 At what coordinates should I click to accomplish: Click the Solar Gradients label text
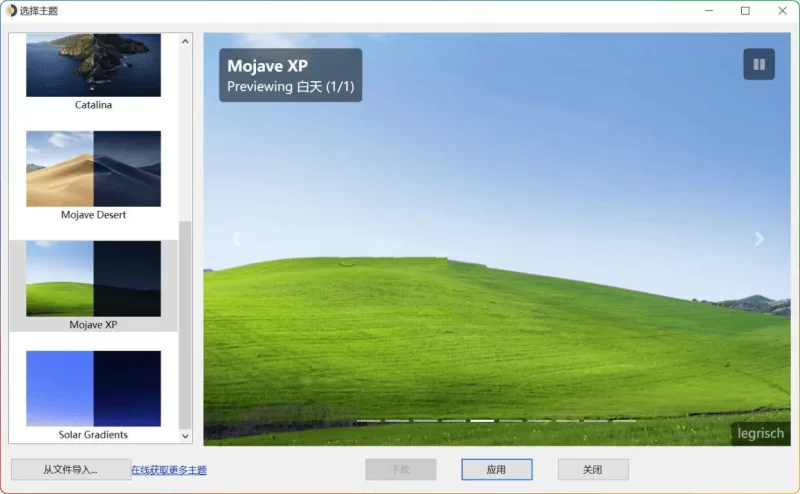tap(93, 435)
